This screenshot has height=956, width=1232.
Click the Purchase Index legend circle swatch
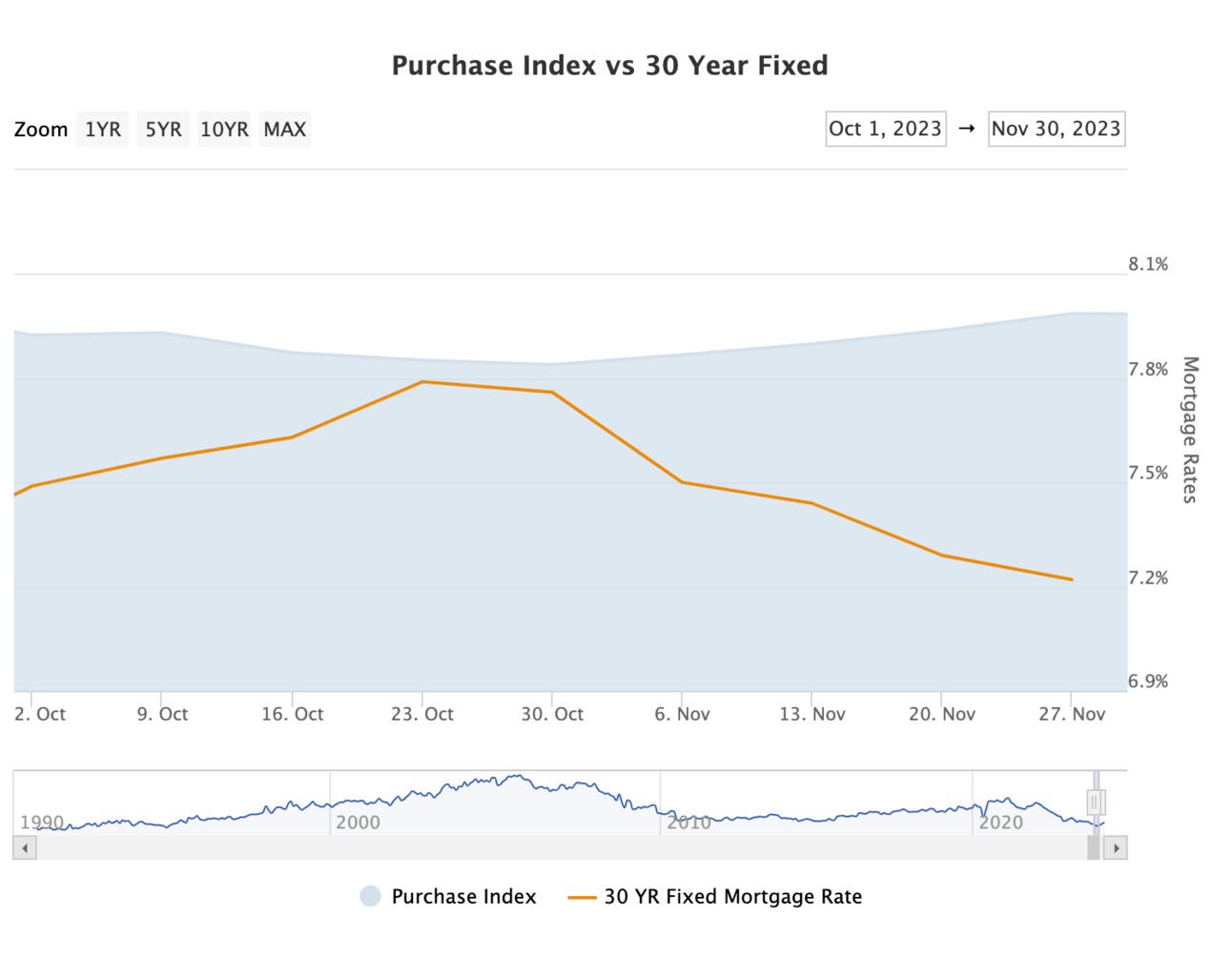370,897
